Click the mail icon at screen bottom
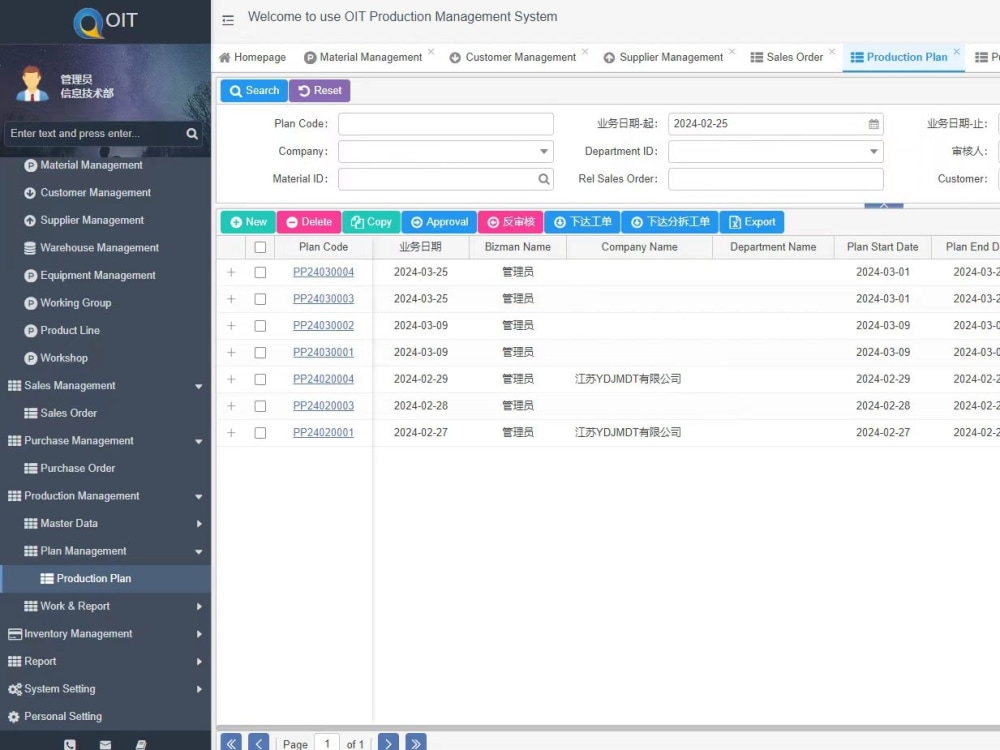Screen dimensions: 1000x750 point(104,744)
